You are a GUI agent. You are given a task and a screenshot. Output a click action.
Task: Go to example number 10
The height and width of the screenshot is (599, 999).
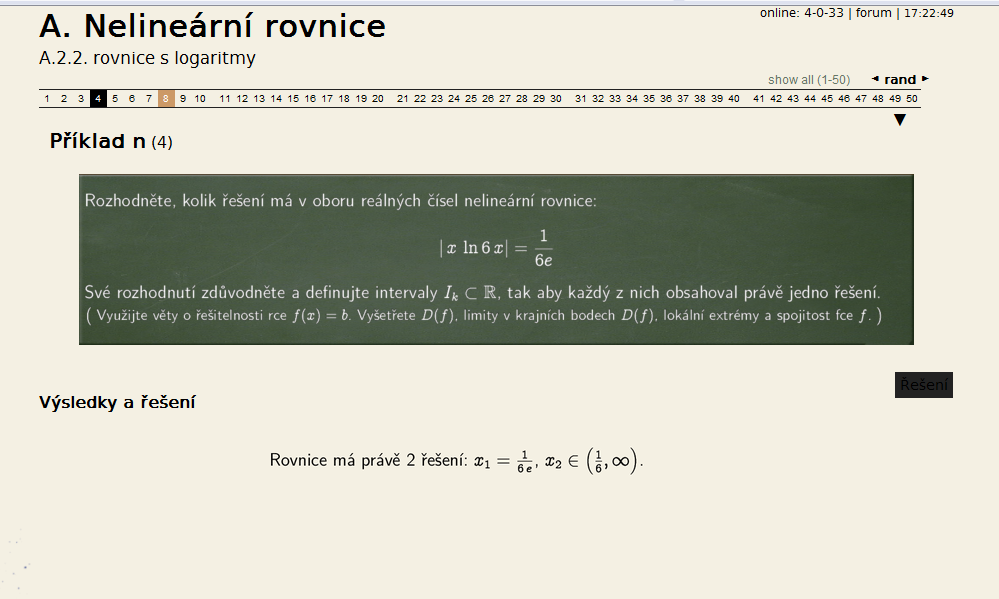click(200, 98)
